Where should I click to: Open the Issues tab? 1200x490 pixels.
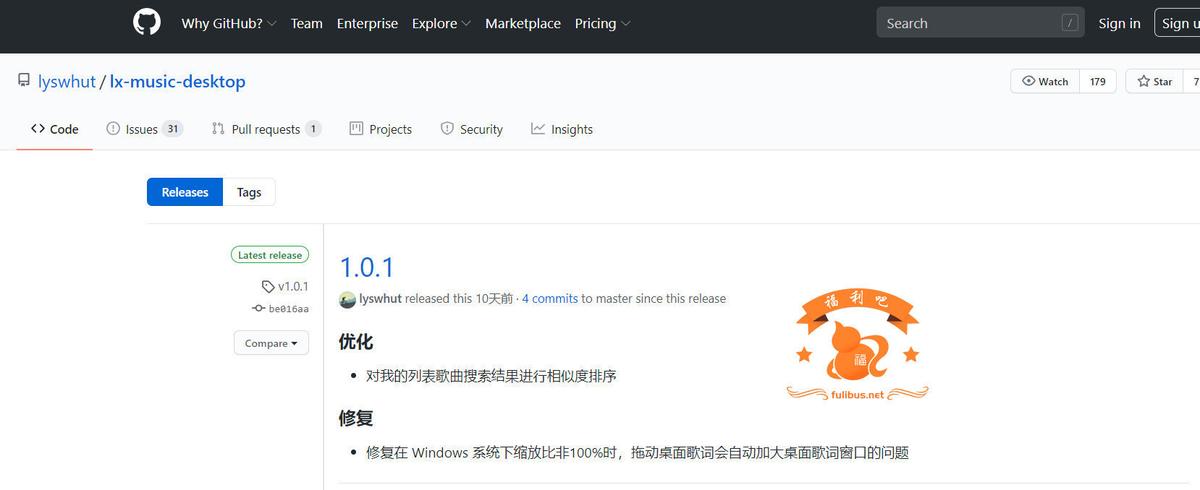coord(145,129)
